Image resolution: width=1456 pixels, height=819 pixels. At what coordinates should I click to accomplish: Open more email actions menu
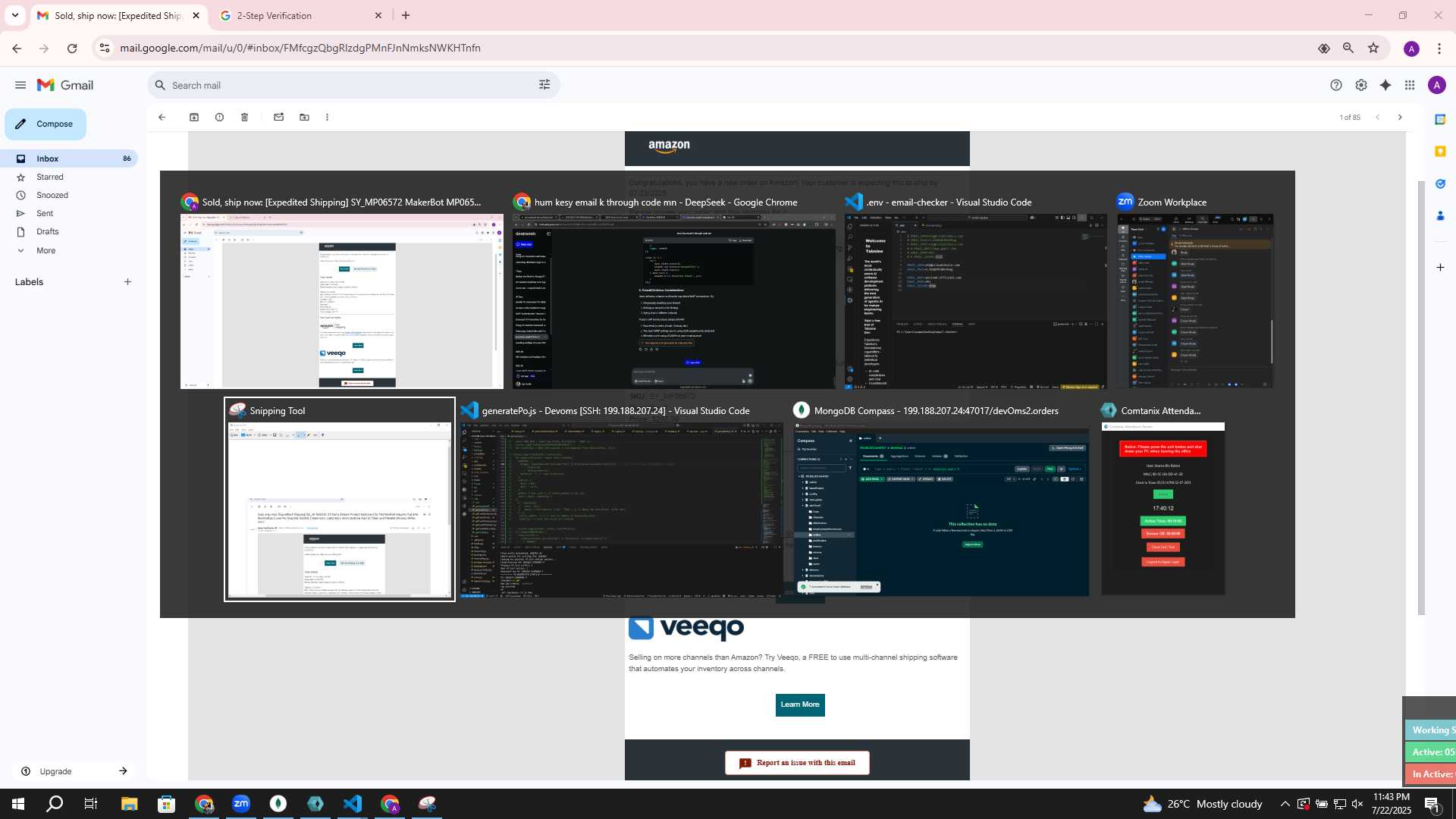(327, 118)
